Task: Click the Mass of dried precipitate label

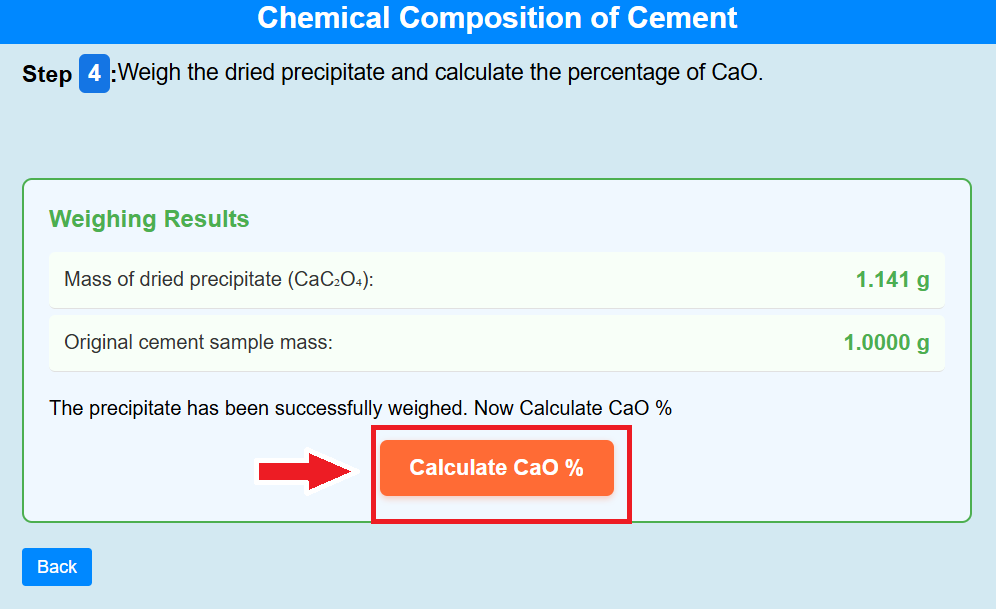Action: (x=218, y=280)
